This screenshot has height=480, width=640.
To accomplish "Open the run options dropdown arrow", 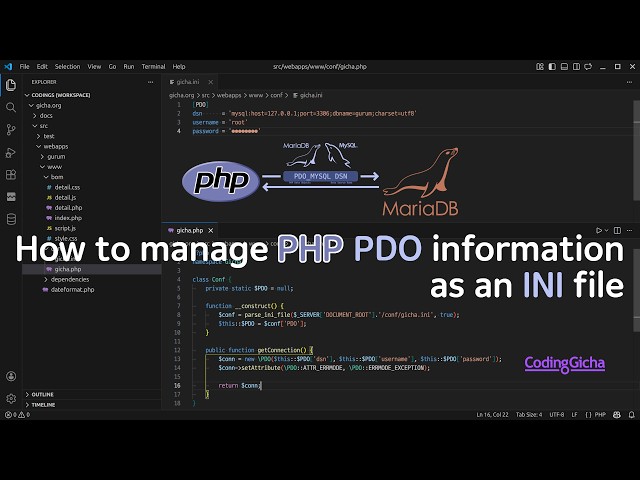I will [x=606, y=231].
